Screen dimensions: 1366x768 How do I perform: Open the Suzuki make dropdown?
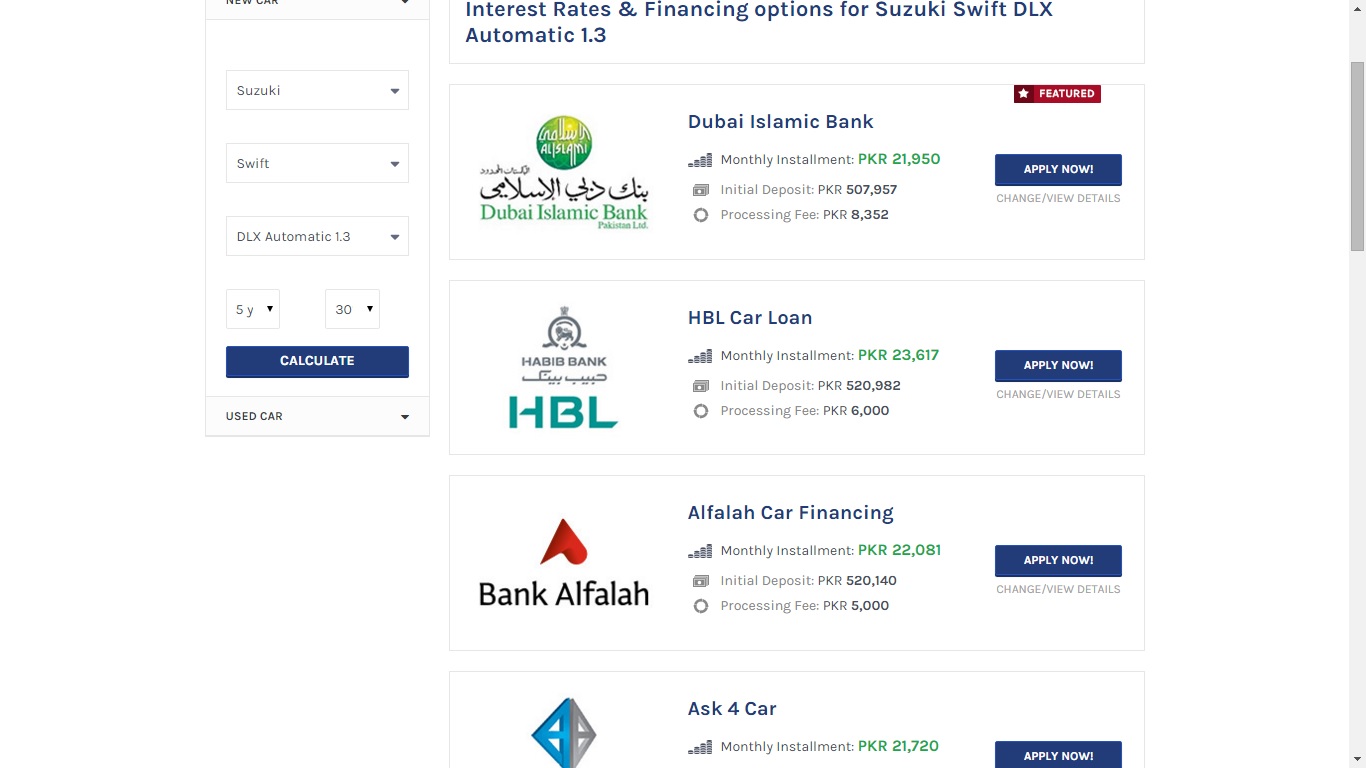click(x=317, y=90)
